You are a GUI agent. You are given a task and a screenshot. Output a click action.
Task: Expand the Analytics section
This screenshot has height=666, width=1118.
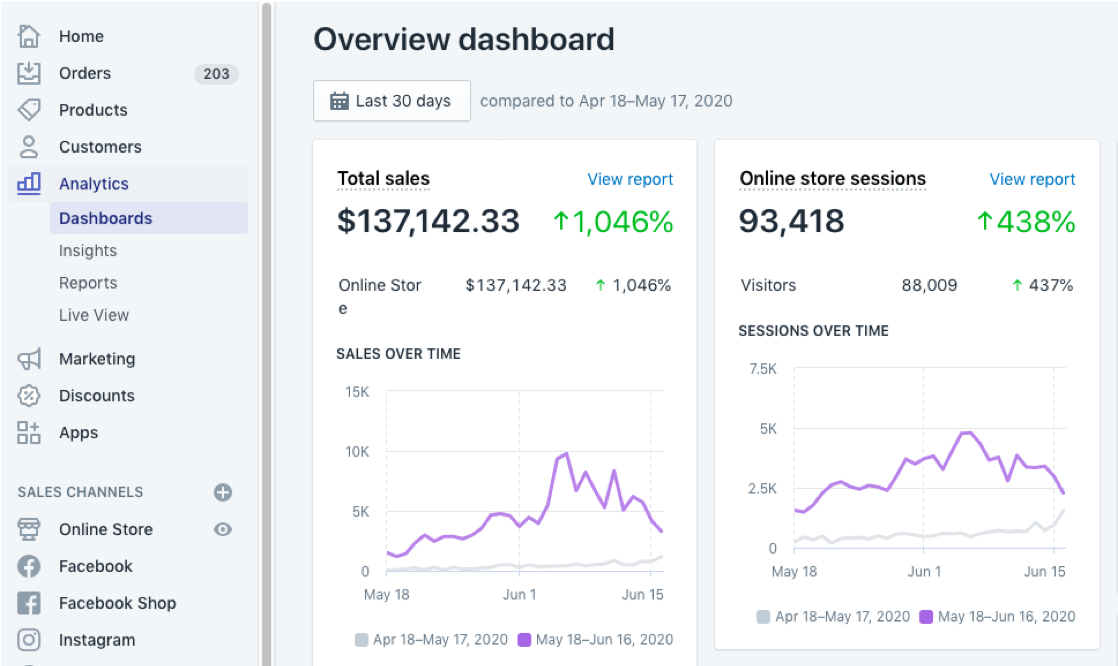(95, 183)
